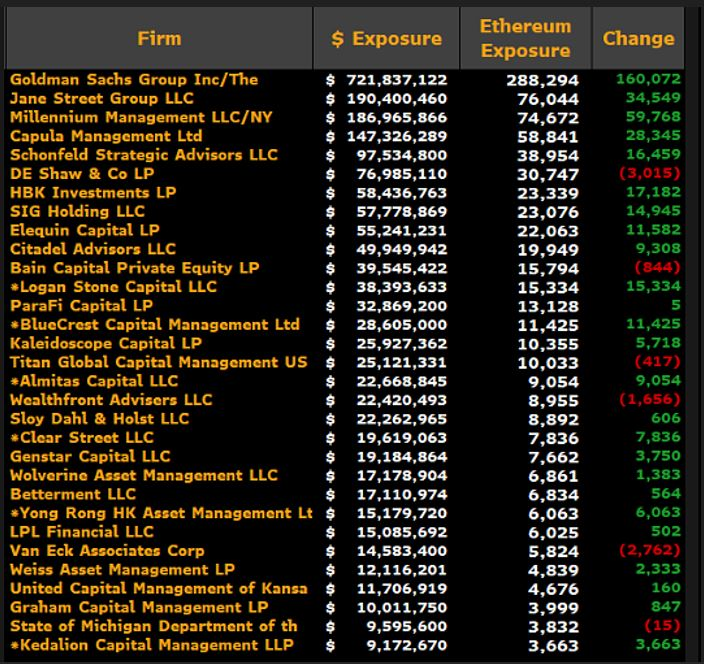The height and width of the screenshot is (664, 704).
Task: Open Van Eck Associates Corp entry
Action: [107, 550]
